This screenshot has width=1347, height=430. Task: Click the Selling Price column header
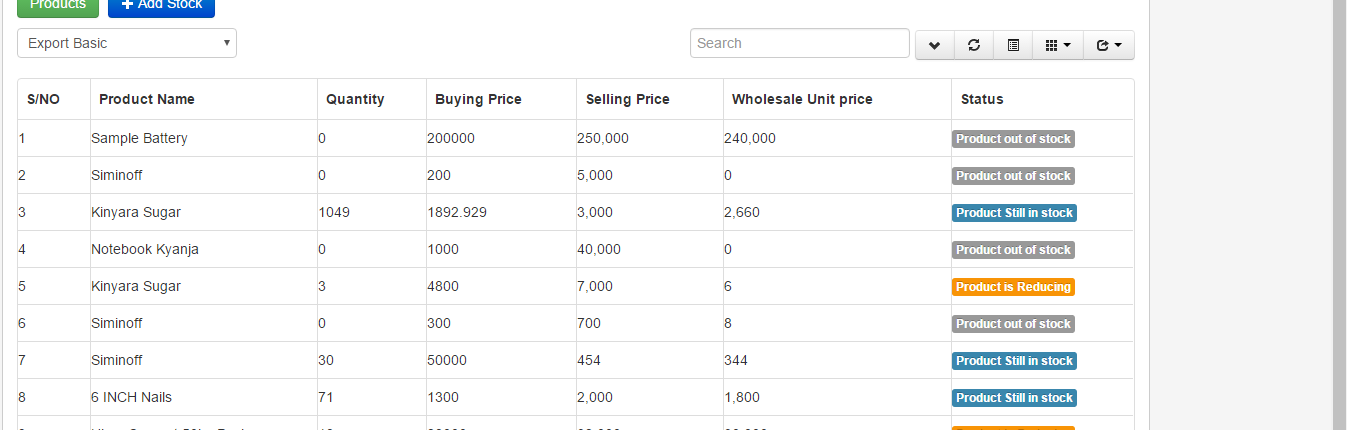(627, 99)
